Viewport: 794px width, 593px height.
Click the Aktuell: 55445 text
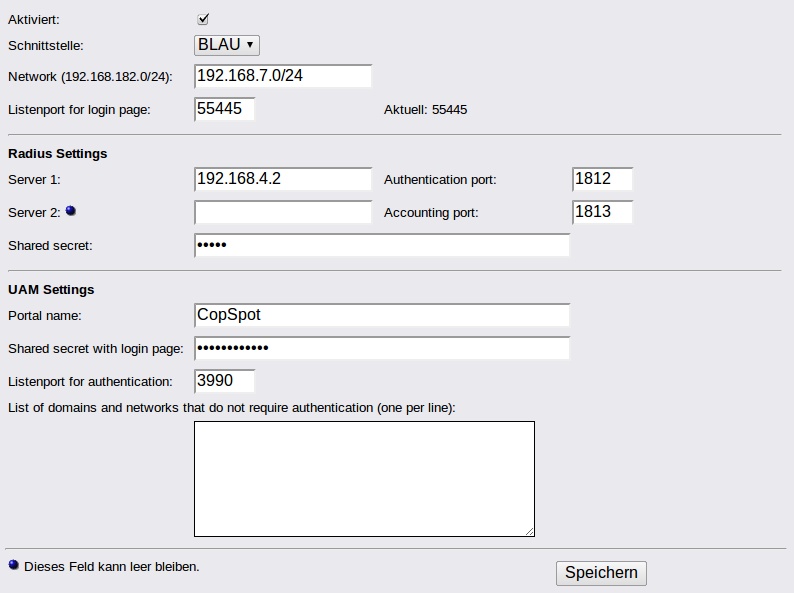click(x=425, y=110)
